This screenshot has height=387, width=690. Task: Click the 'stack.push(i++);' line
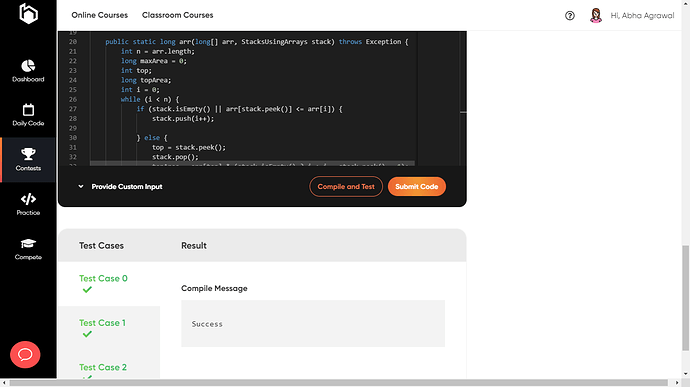pyautogui.click(x=183, y=118)
